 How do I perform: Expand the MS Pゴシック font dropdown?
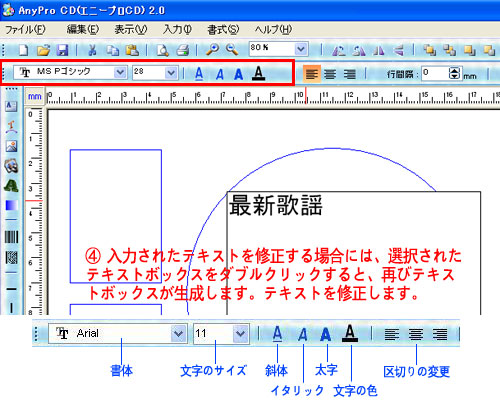[x=120, y=72]
